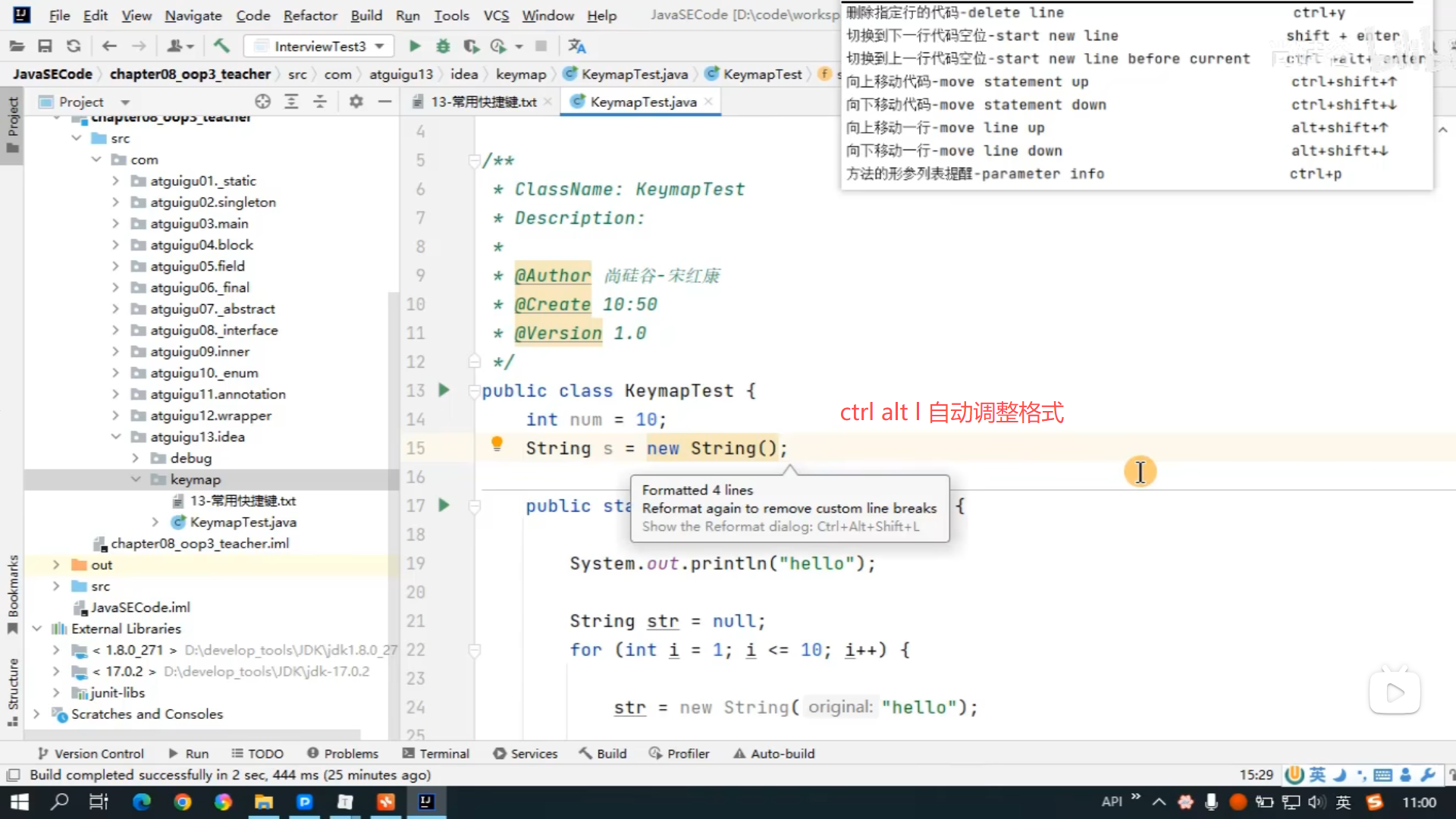Open Problems tool window

(x=343, y=753)
